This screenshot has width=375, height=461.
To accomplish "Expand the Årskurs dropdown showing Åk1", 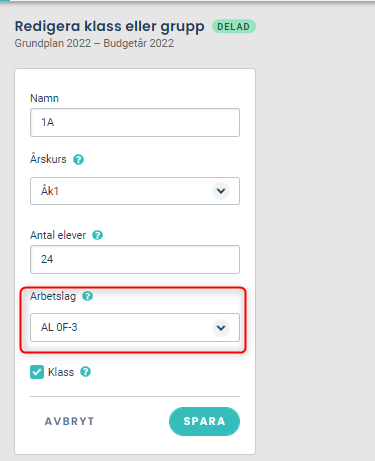I will tap(135, 191).
